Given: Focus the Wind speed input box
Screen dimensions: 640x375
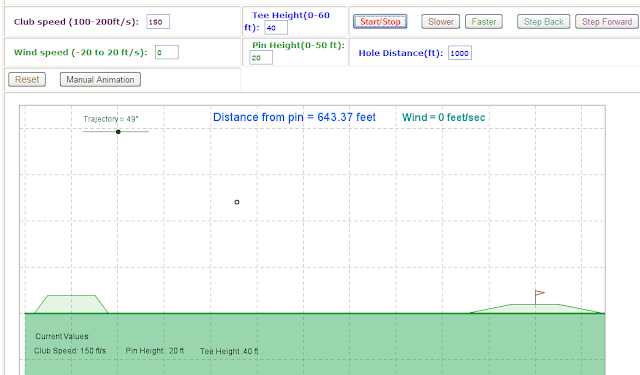Looking at the screenshot, I should click(x=167, y=52).
